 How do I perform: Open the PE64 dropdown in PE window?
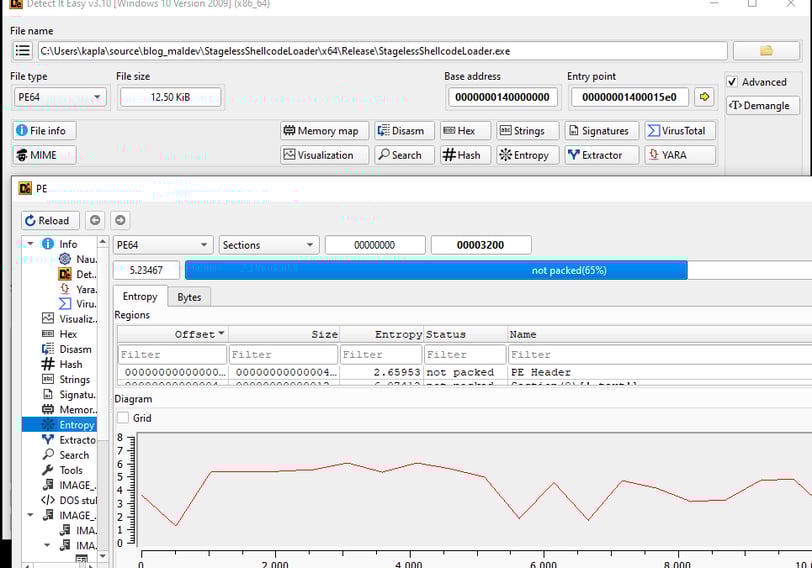[x=163, y=245]
